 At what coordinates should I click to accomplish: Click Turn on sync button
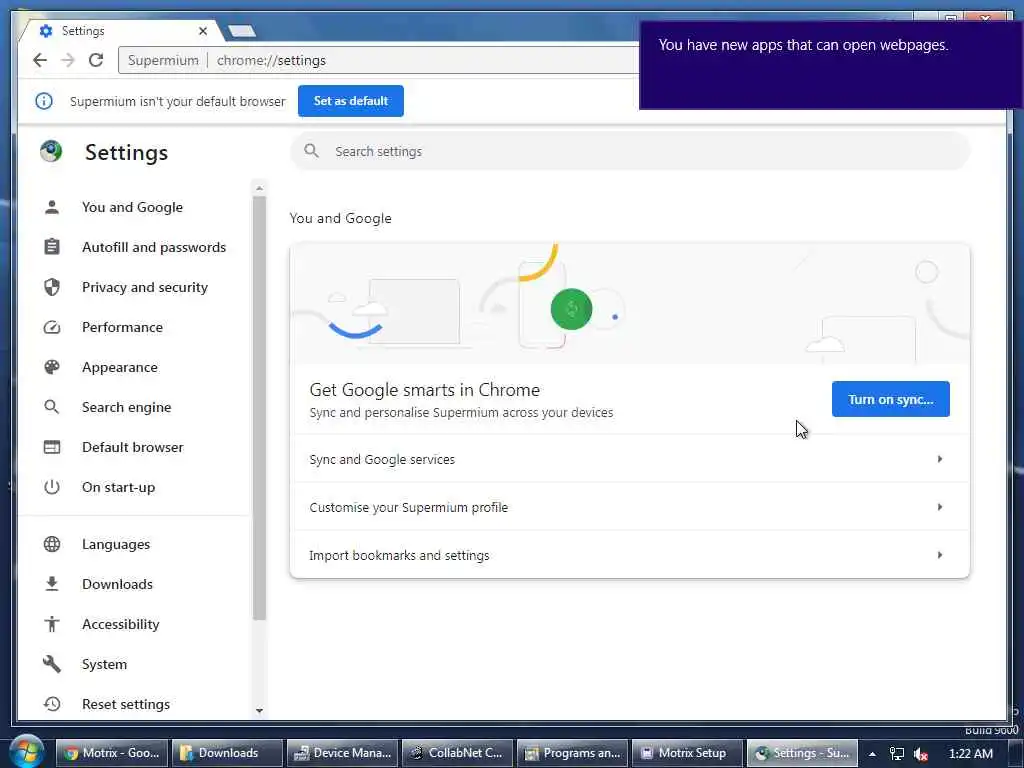890,399
